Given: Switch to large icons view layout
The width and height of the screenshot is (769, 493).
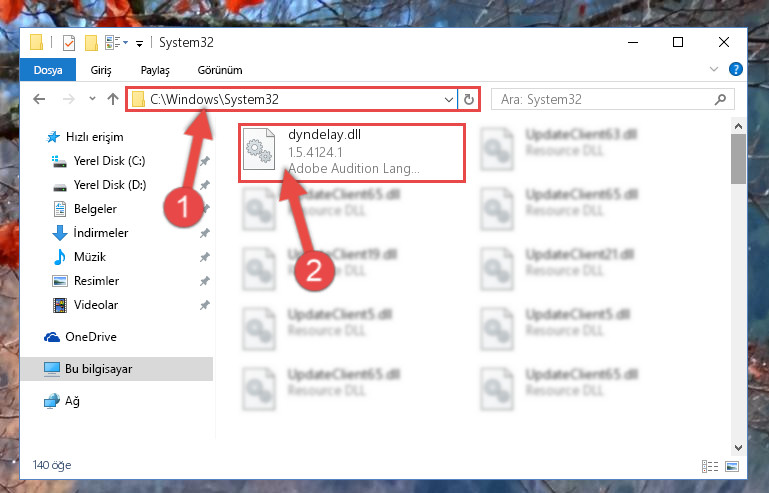Looking at the screenshot, I should click(x=732, y=466).
